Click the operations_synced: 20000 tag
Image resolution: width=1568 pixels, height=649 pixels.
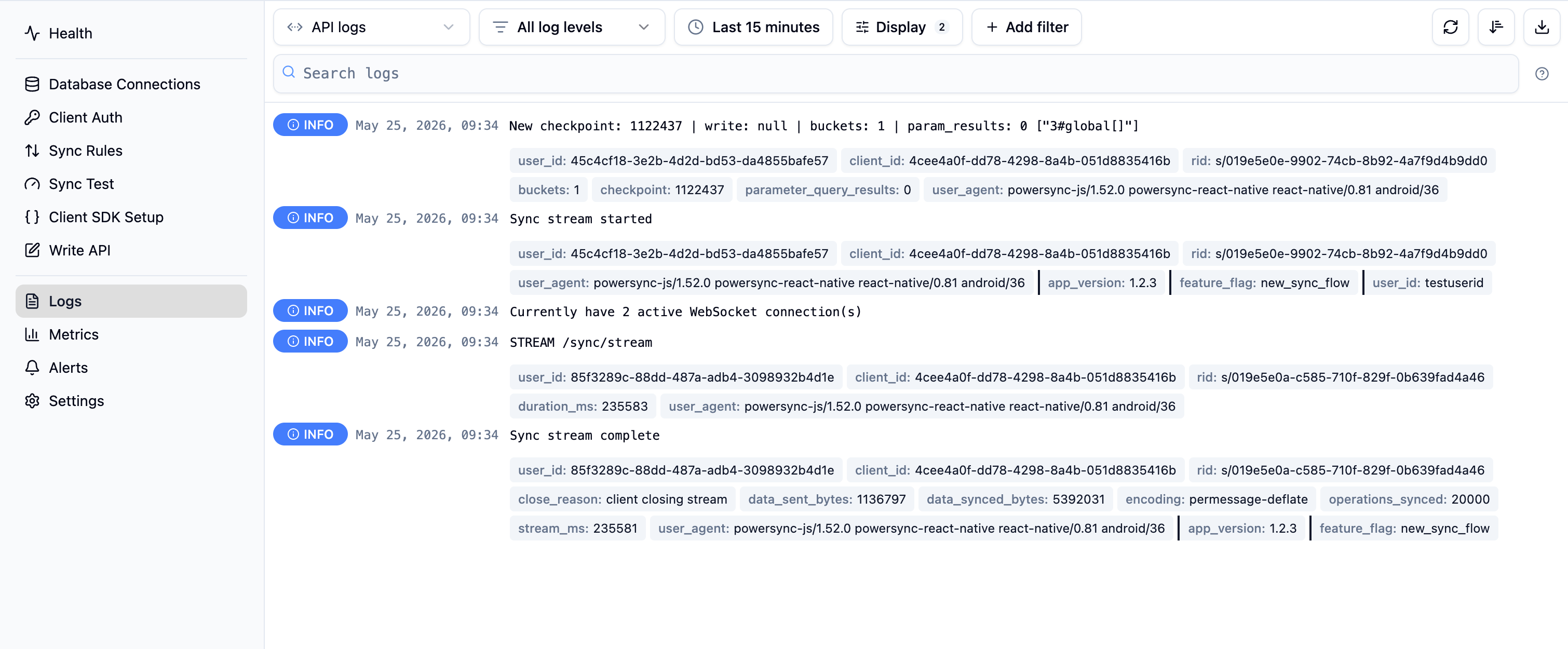coord(1409,499)
